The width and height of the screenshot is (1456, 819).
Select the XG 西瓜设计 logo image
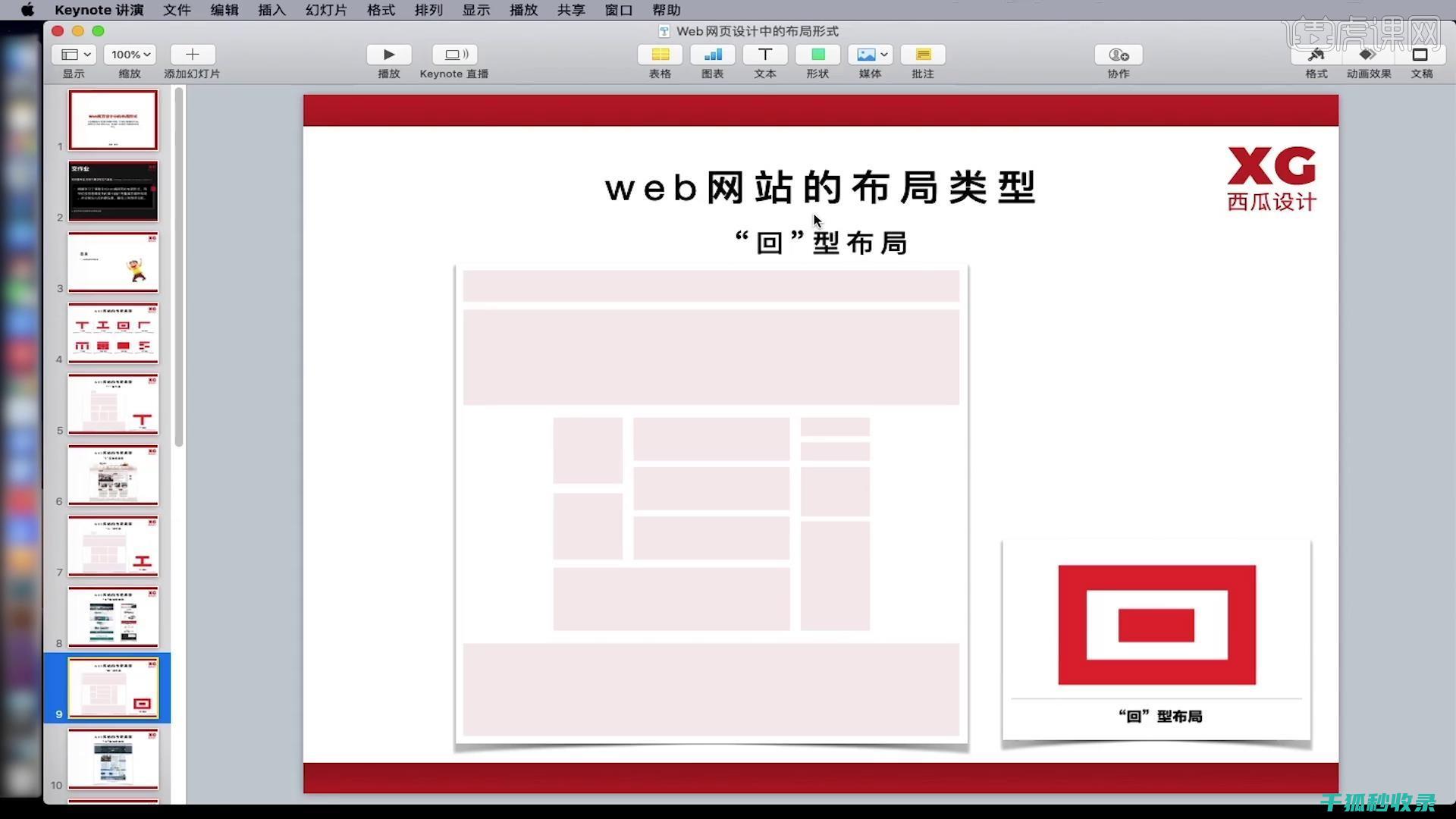(1272, 179)
